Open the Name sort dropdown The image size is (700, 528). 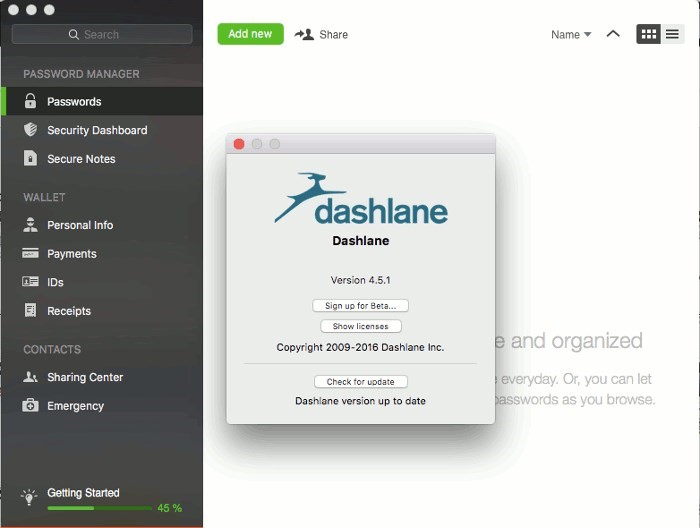[571, 34]
